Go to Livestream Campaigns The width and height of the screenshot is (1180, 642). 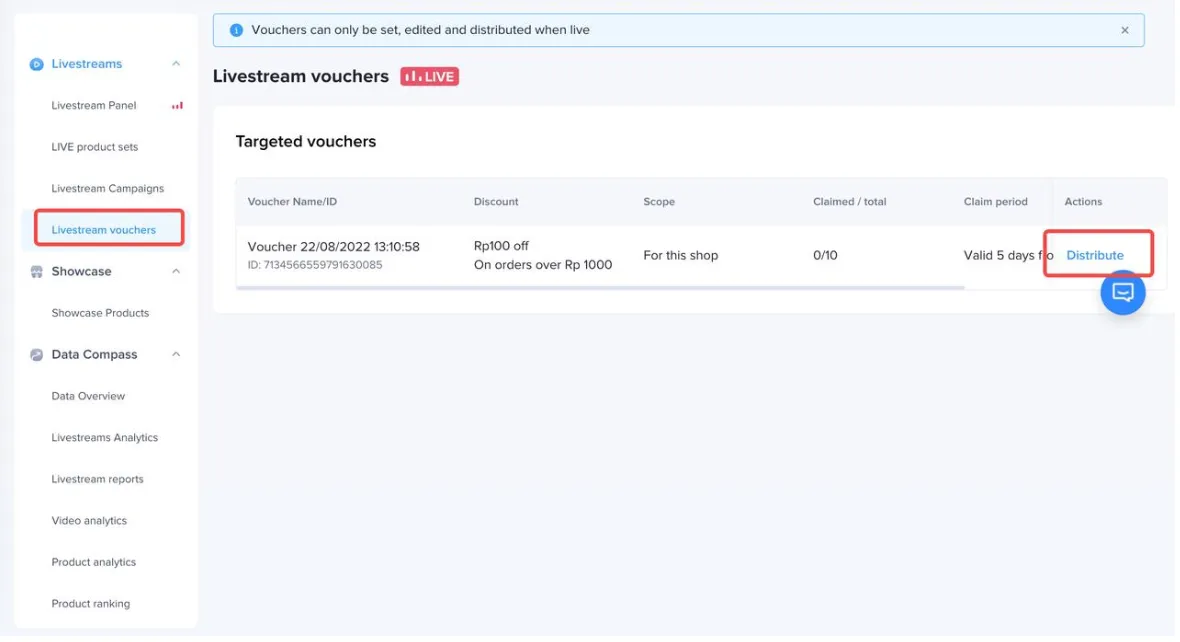click(108, 189)
